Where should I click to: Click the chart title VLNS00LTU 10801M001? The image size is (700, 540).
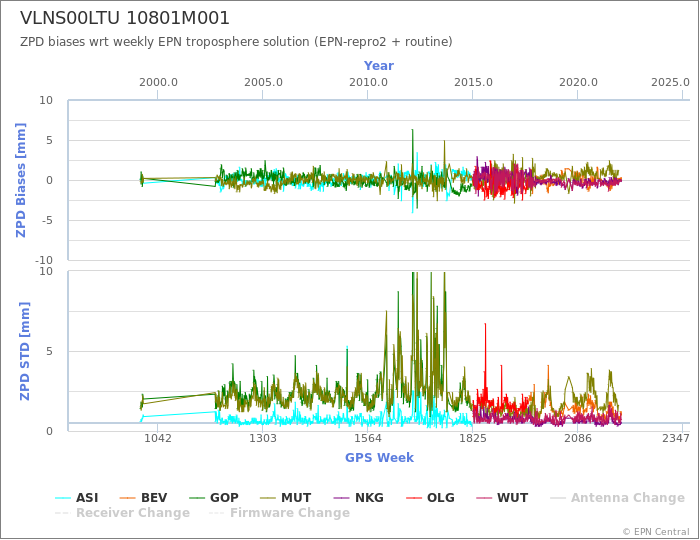(x=125, y=18)
